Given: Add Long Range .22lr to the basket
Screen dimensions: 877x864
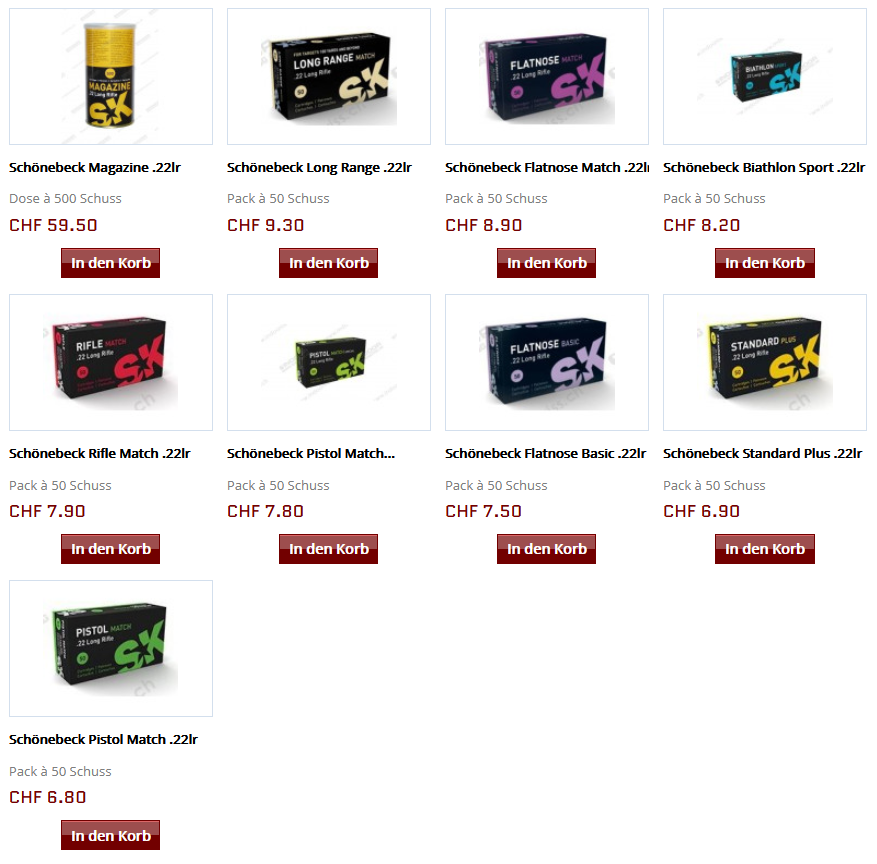Looking at the screenshot, I should (x=329, y=263).
